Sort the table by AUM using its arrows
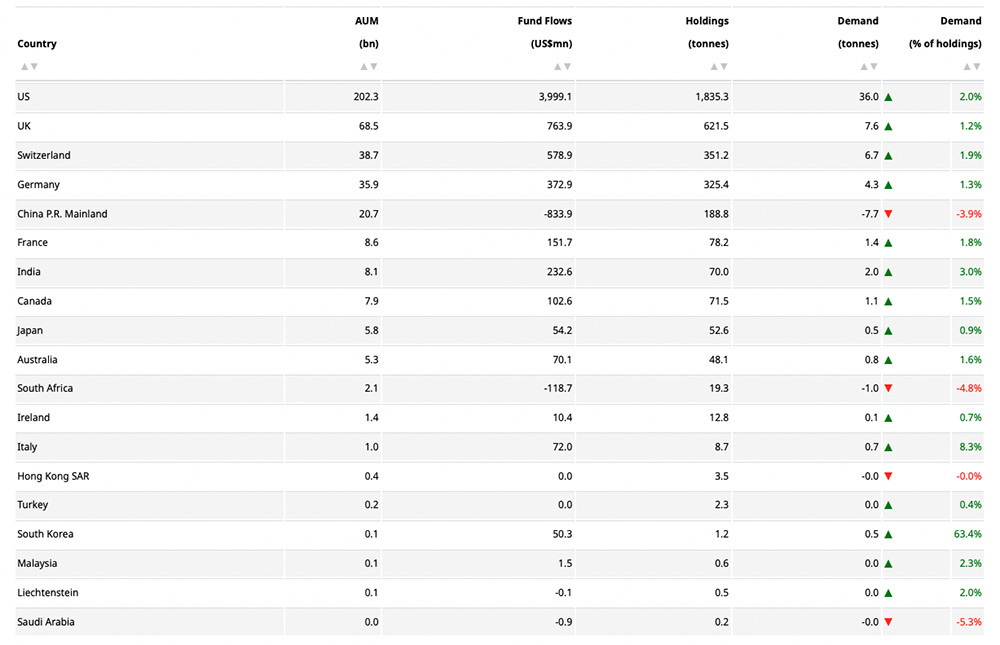Image resolution: width=1000 pixels, height=645 pixels. pyautogui.click(x=369, y=67)
